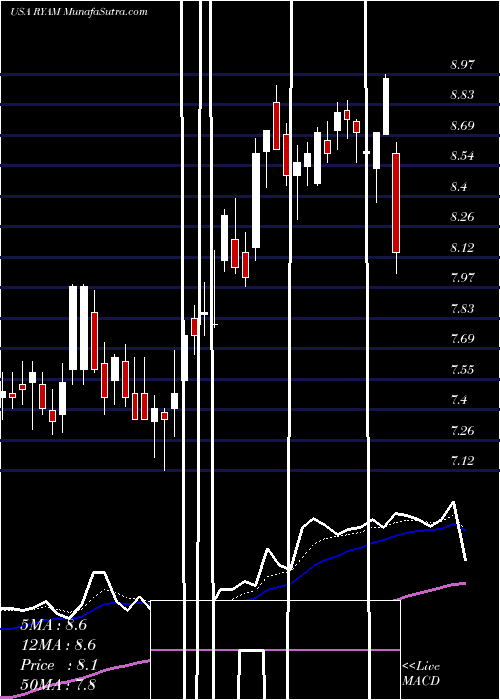Click the 7.12 price axis label

click(x=462, y=460)
